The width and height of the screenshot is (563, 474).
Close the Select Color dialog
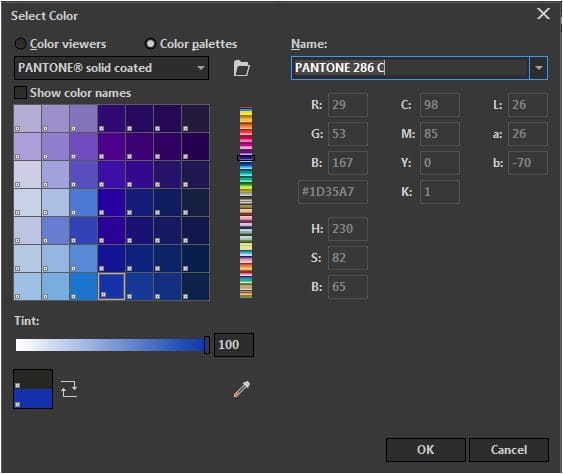click(543, 14)
